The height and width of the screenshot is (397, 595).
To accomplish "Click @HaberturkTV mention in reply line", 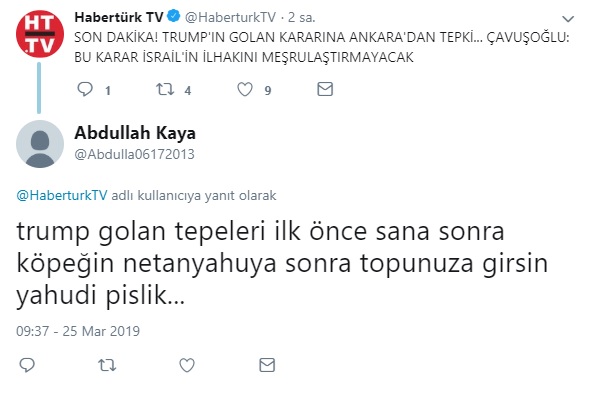I will (62, 195).
